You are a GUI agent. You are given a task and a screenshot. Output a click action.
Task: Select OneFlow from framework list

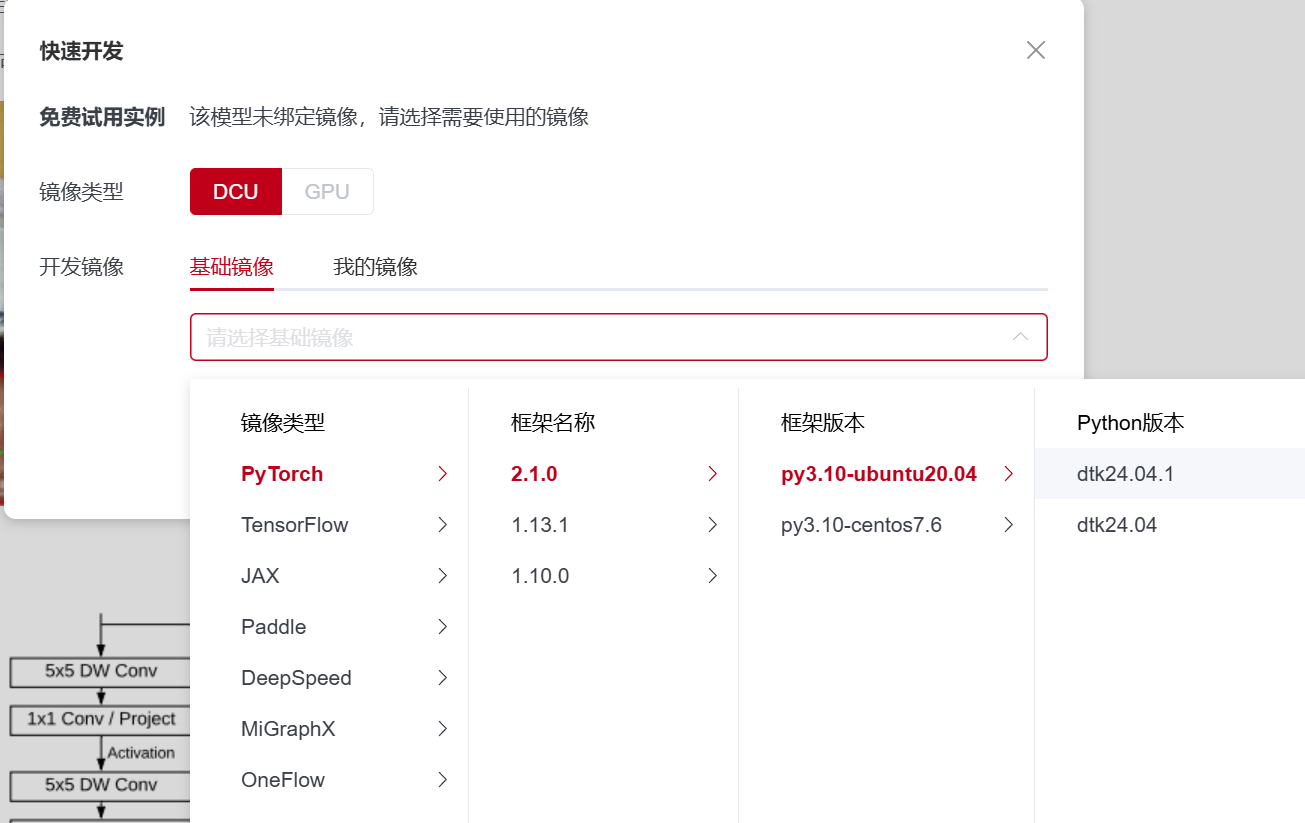point(283,780)
